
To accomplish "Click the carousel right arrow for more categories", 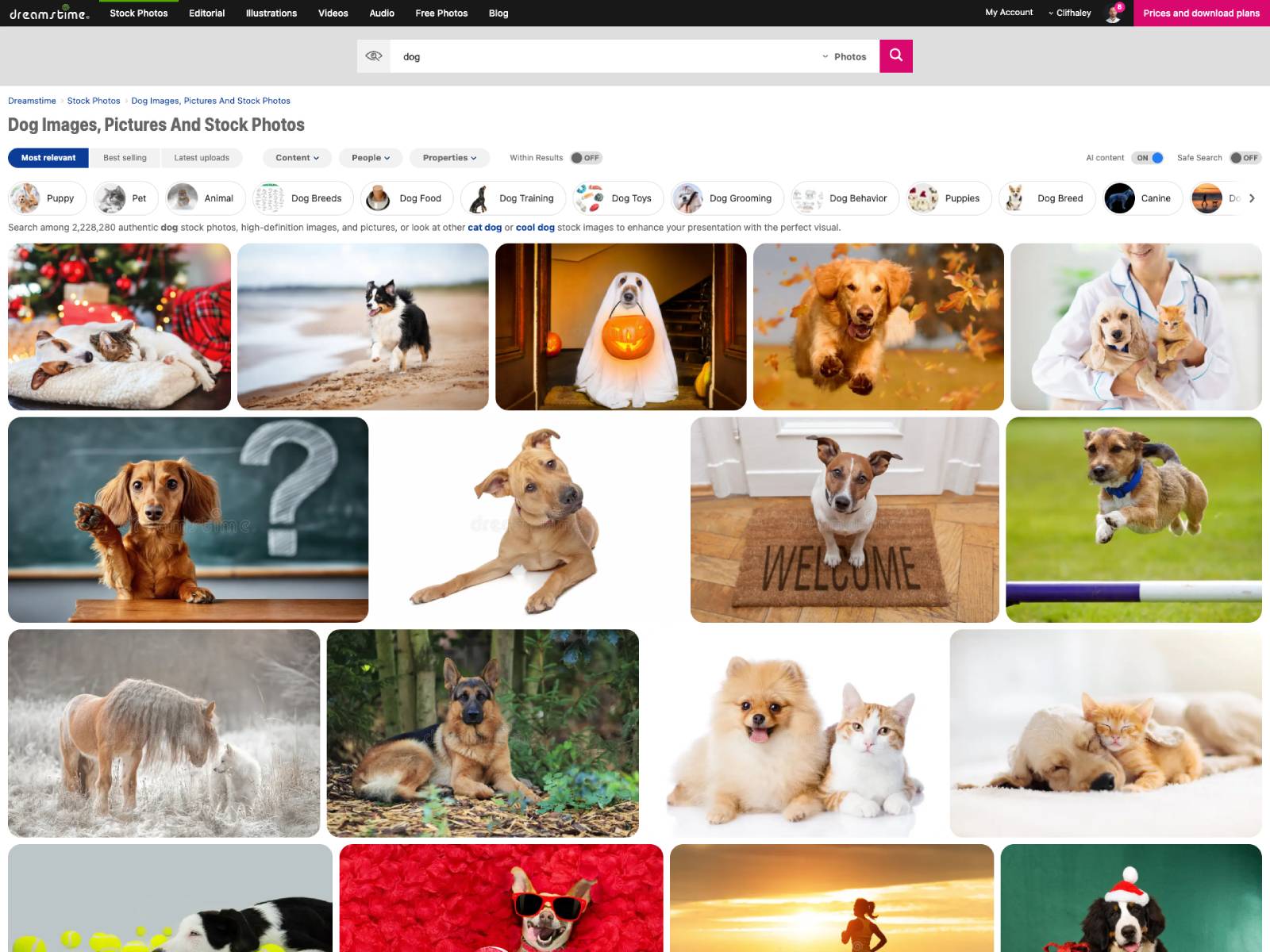I will click(1252, 198).
